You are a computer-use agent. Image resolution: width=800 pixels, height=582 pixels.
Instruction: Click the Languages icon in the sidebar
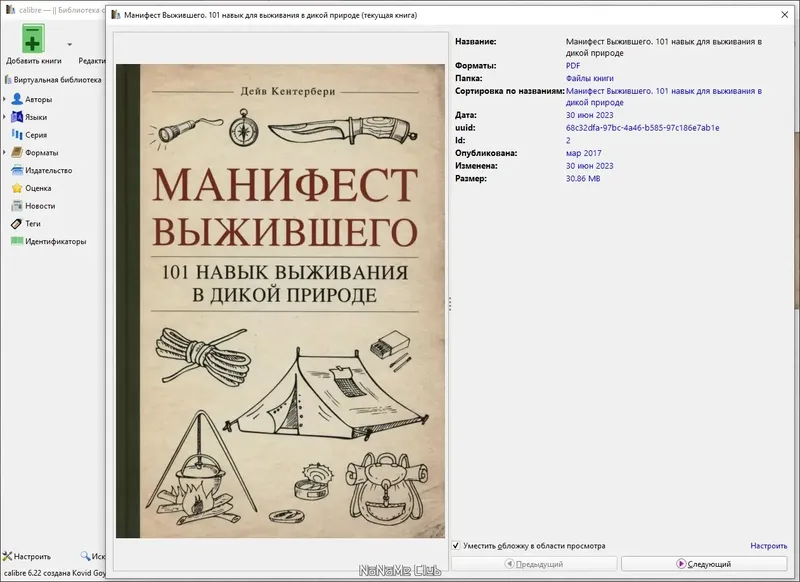pyautogui.click(x=17, y=117)
